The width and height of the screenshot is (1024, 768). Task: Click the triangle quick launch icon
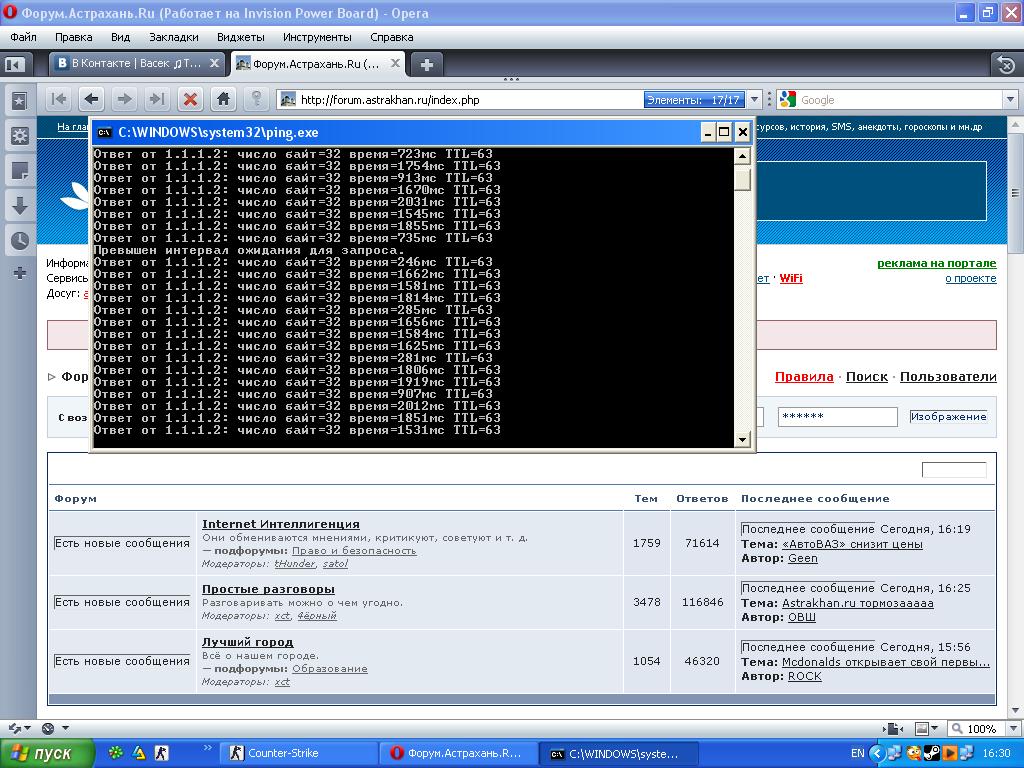[138, 753]
